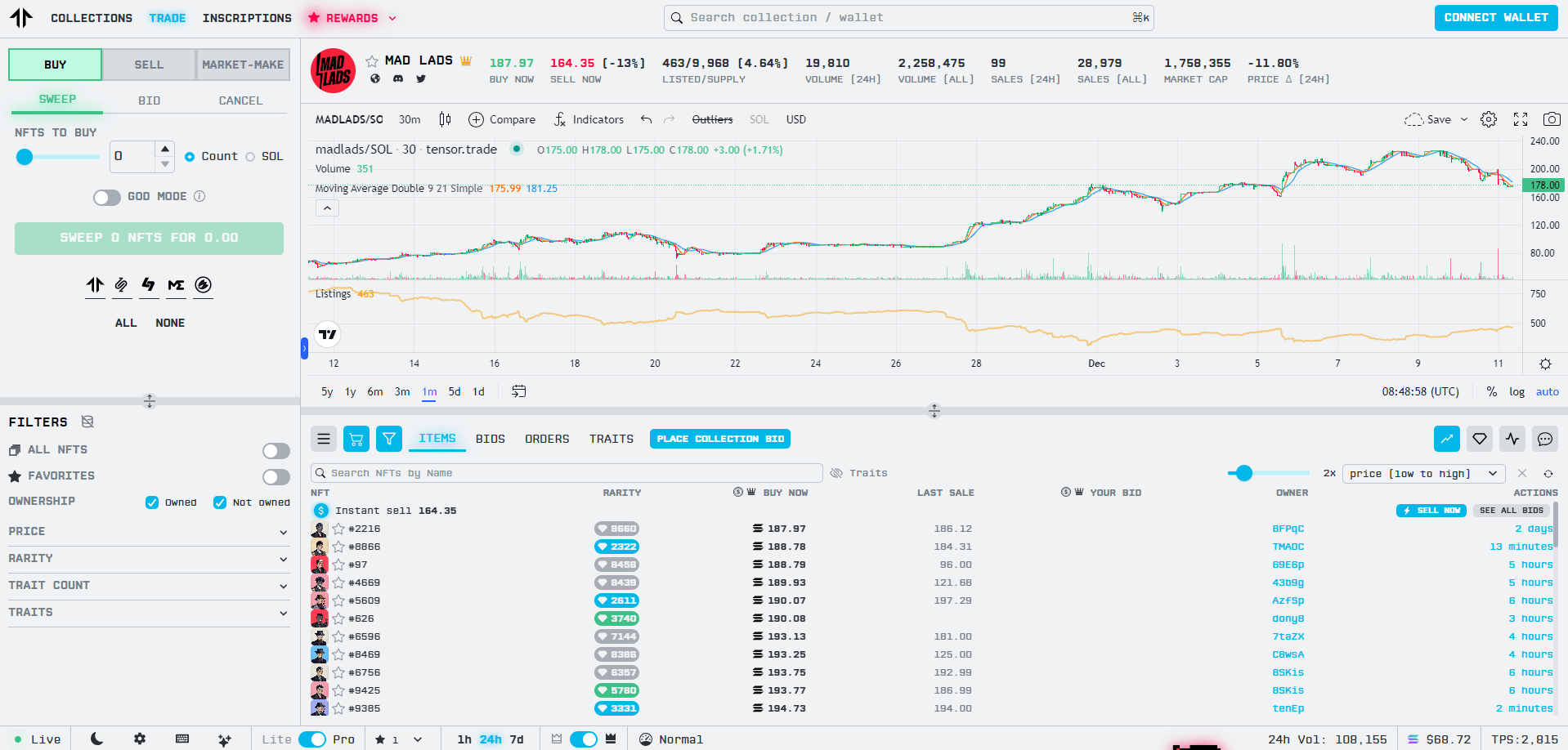This screenshot has height=750, width=1568.
Task: Open bottom bar settings gear
Action: (x=140, y=739)
